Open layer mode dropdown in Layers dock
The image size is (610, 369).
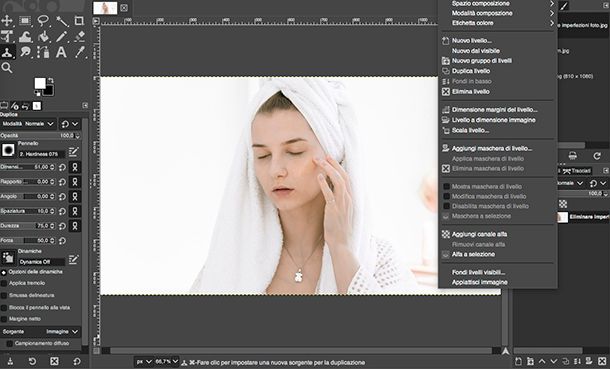pyautogui.click(x=570, y=183)
